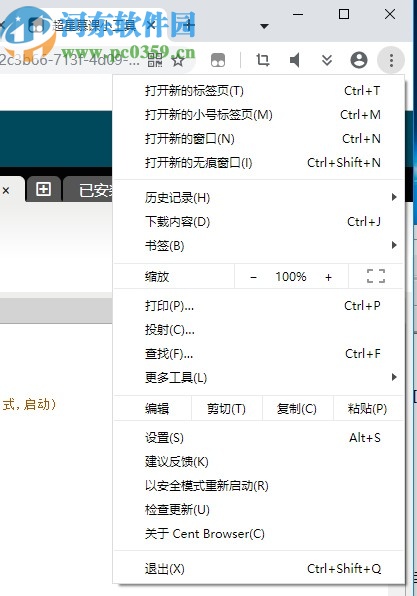Expand the 更多工具(L) submenu

point(258,377)
